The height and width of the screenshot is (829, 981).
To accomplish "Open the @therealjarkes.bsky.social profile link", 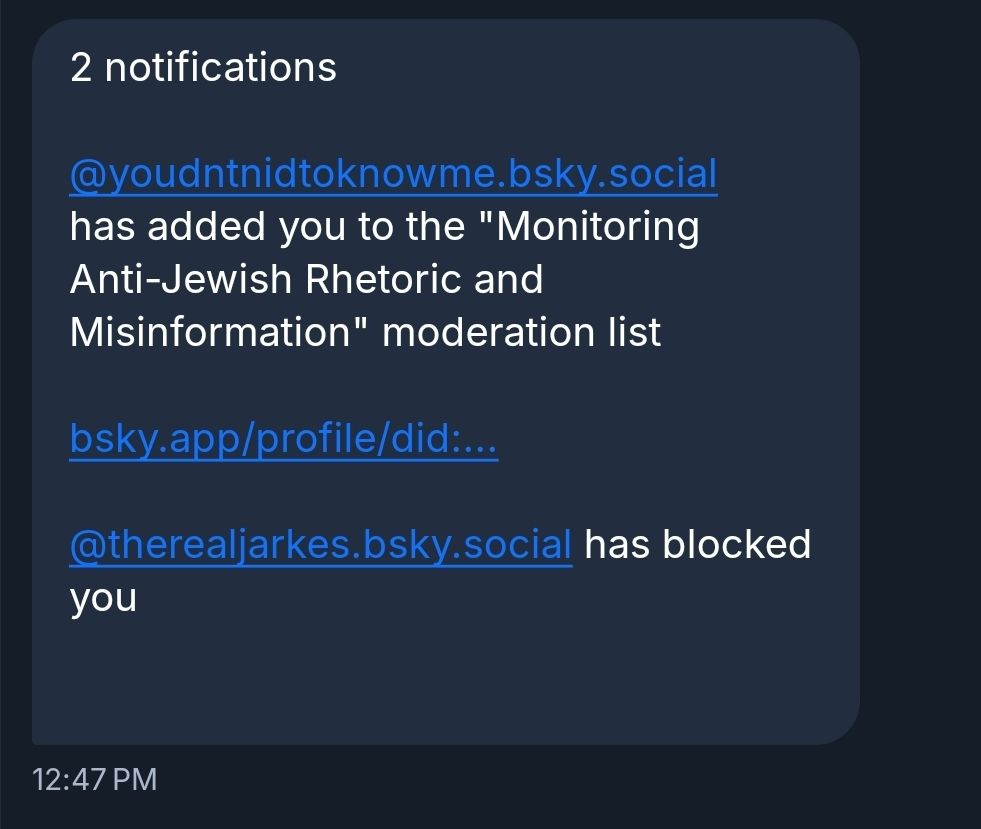I will (318, 544).
